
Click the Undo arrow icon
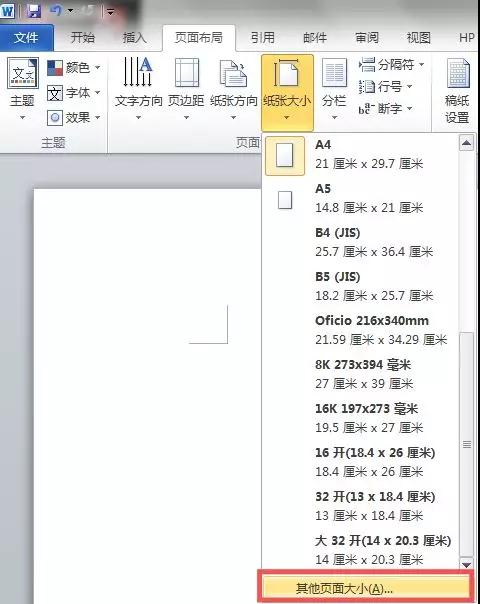click(56, 10)
